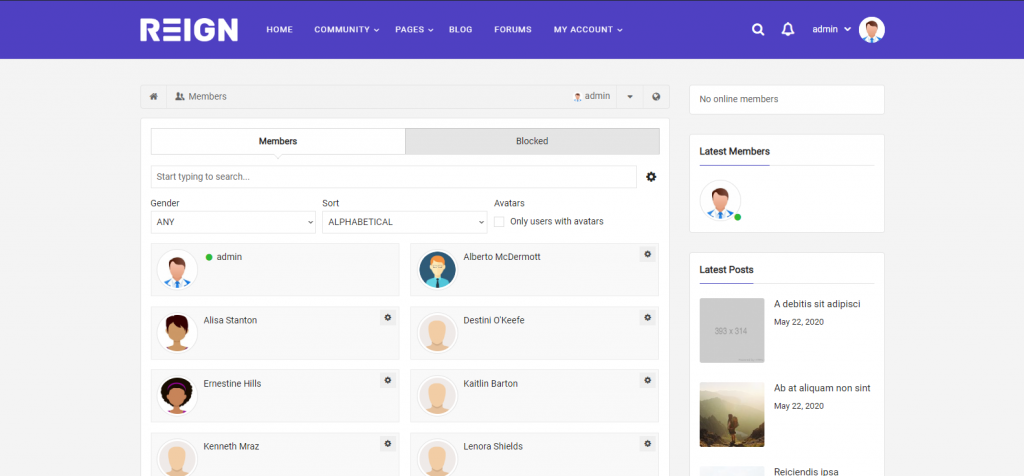This screenshot has height=476, width=1024.
Task: Open Kaitlin Barton's profile link
Action: (490, 383)
